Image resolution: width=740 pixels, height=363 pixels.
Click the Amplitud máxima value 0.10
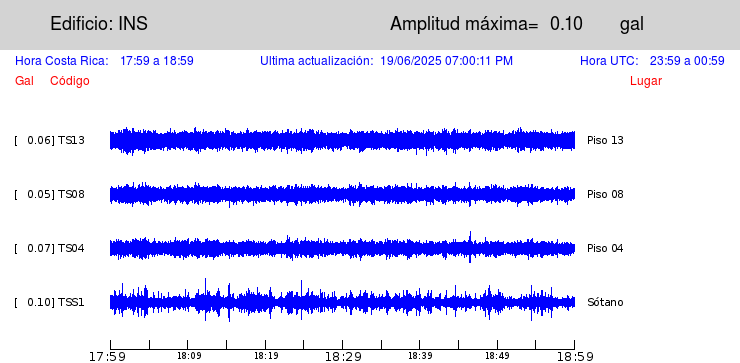coord(566,24)
